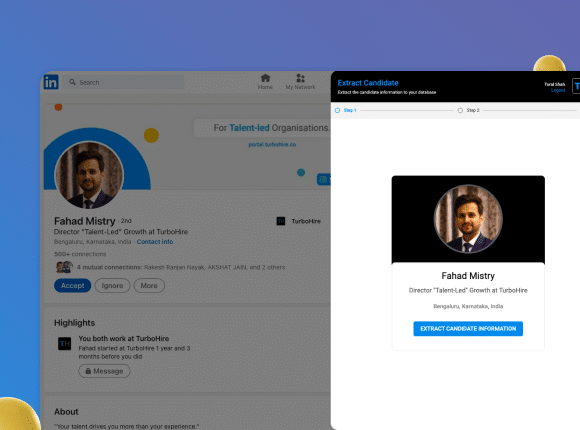This screenshot has height=430, width=580.
Task: Click 'You both work at TurboHire' text
Action: pyautogui.click(x=124, y=339)
